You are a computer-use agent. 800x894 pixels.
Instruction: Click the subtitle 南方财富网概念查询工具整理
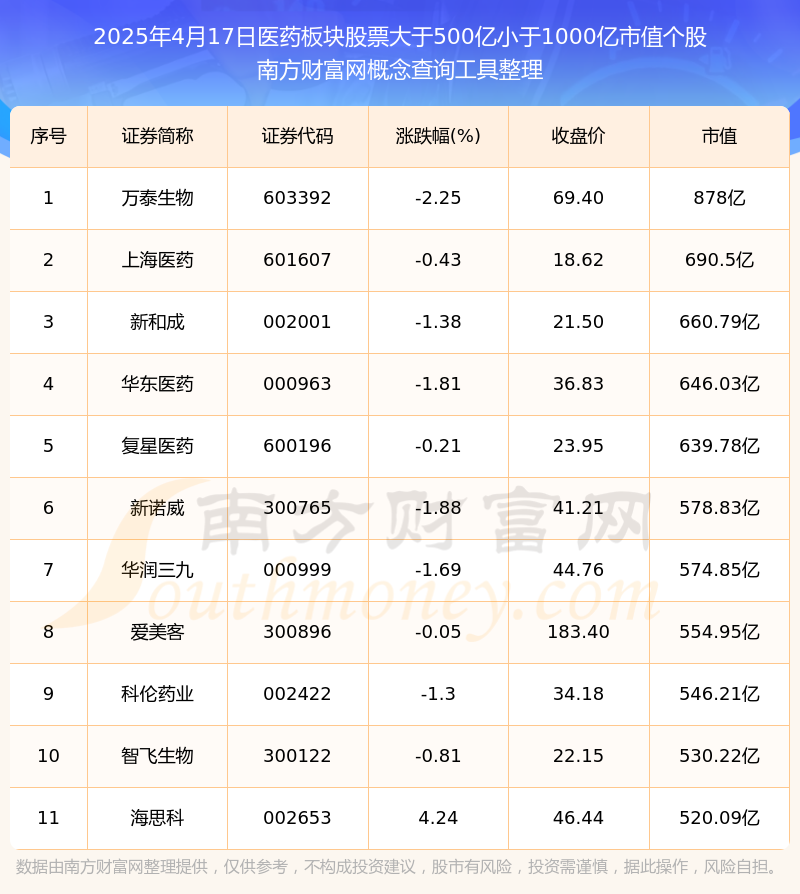click(x=400, y=70)
